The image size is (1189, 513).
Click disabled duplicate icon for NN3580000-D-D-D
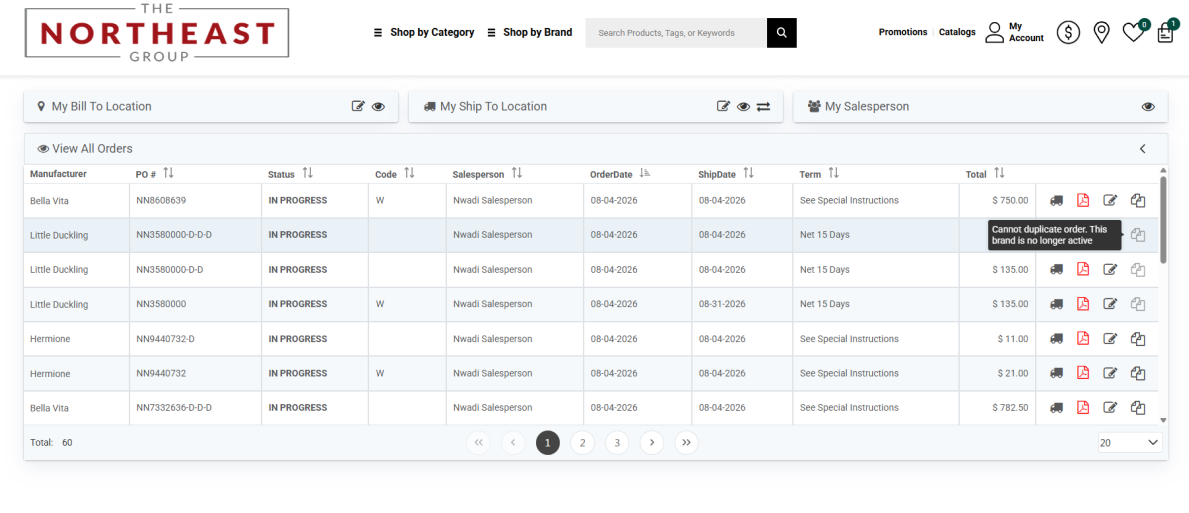click(x=1137, y=235)
